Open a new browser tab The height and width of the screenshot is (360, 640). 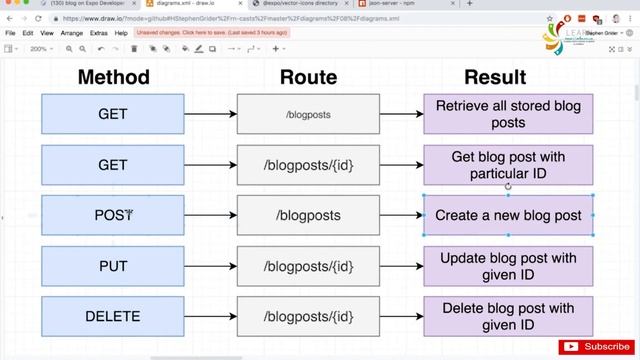click(x=469, y=3)
